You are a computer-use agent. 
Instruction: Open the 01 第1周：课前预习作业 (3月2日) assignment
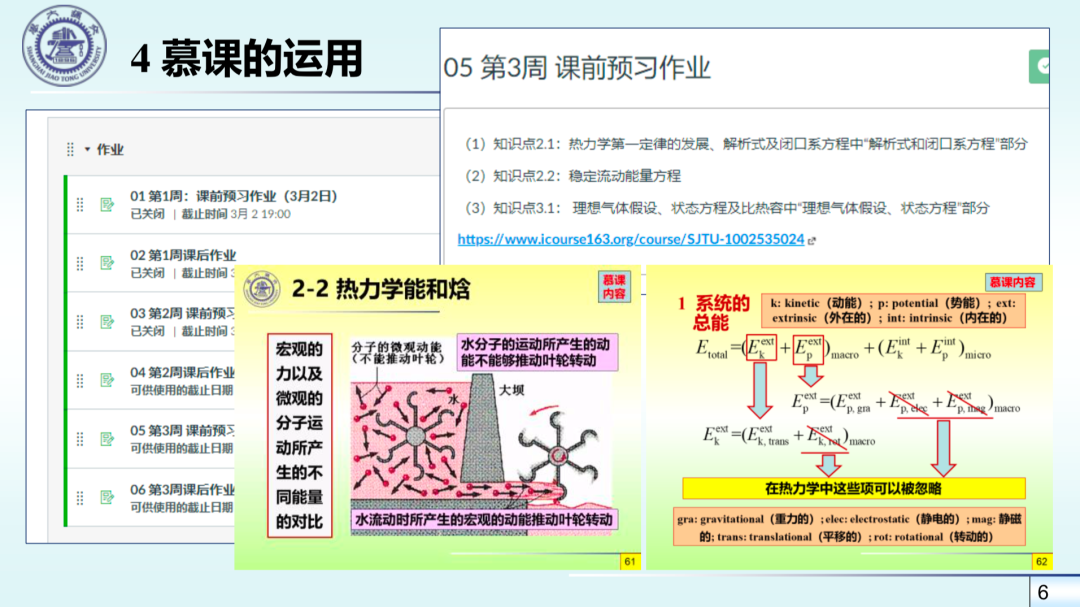click(x=233, y=196)
